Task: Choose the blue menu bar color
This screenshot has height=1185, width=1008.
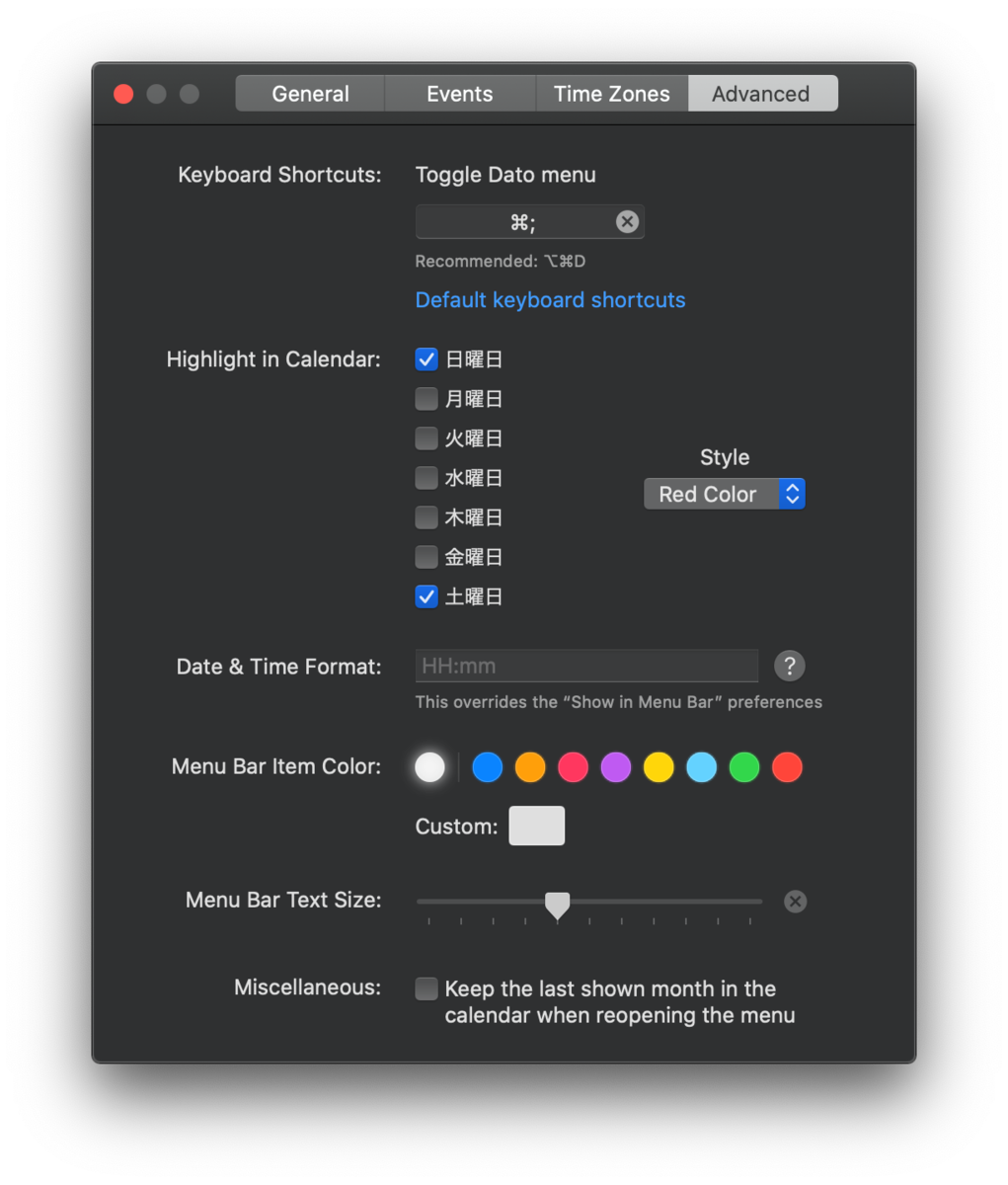Action: (x=488, y=767)
